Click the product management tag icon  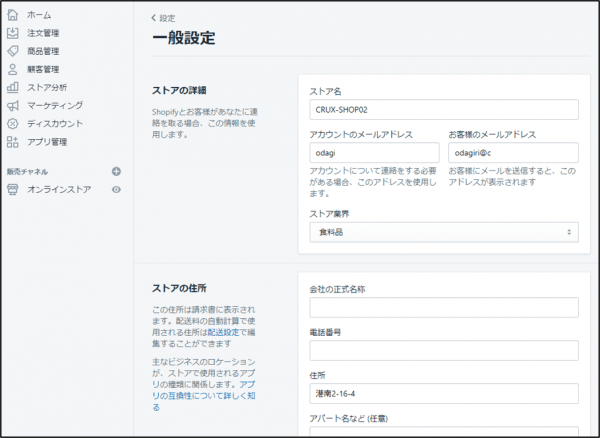point(13,51)
